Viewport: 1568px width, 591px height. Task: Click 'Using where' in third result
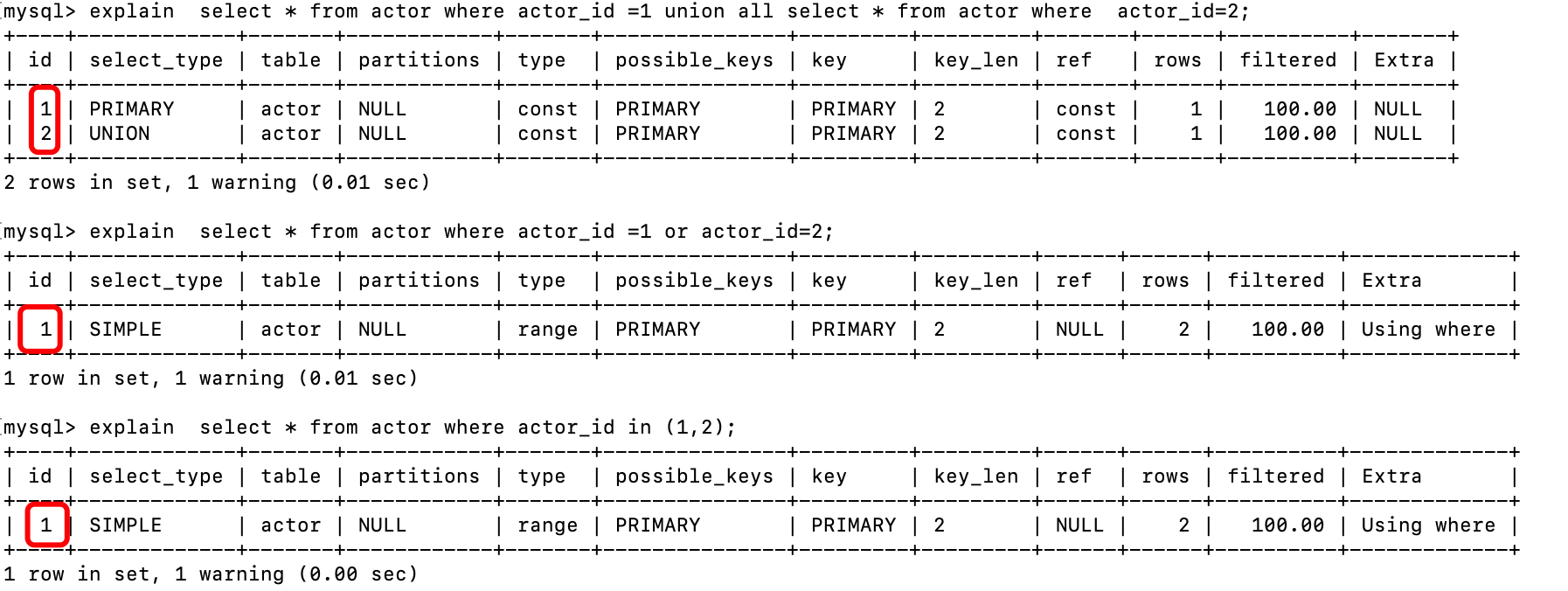(x=1428, y=525)
